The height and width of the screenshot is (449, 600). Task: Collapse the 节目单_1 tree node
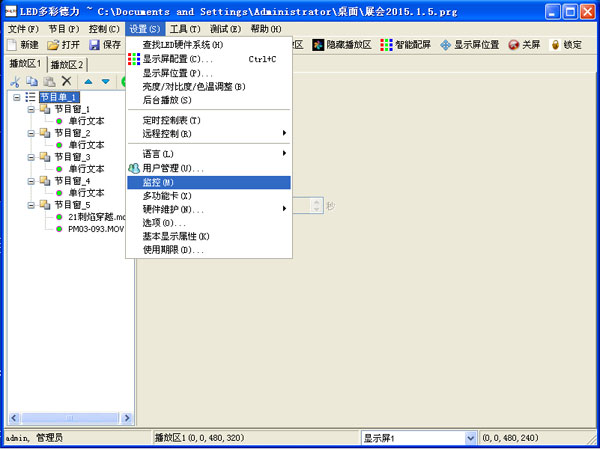click(x=17, y=97)
